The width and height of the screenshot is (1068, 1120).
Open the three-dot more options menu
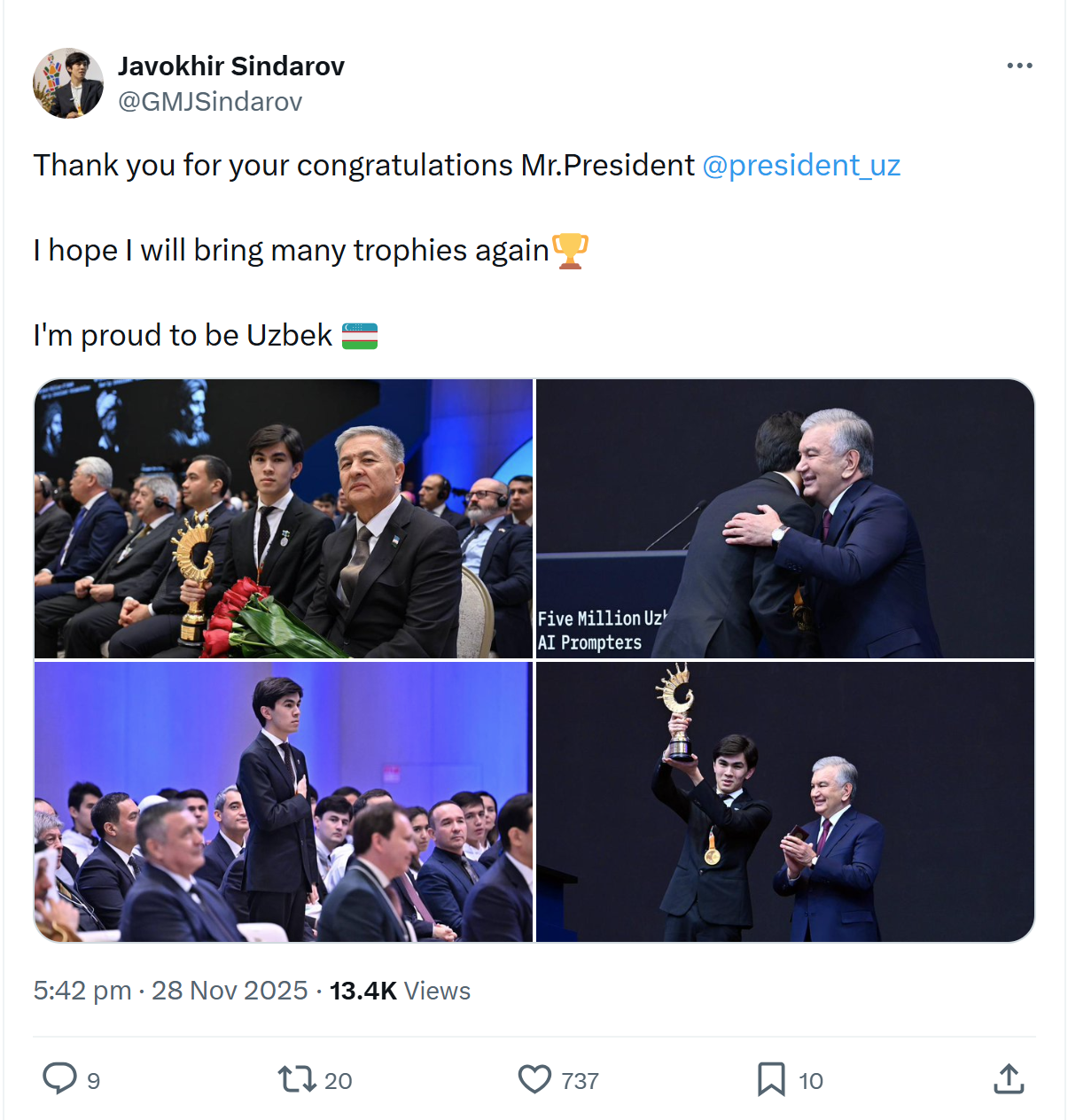point(1019,66)
